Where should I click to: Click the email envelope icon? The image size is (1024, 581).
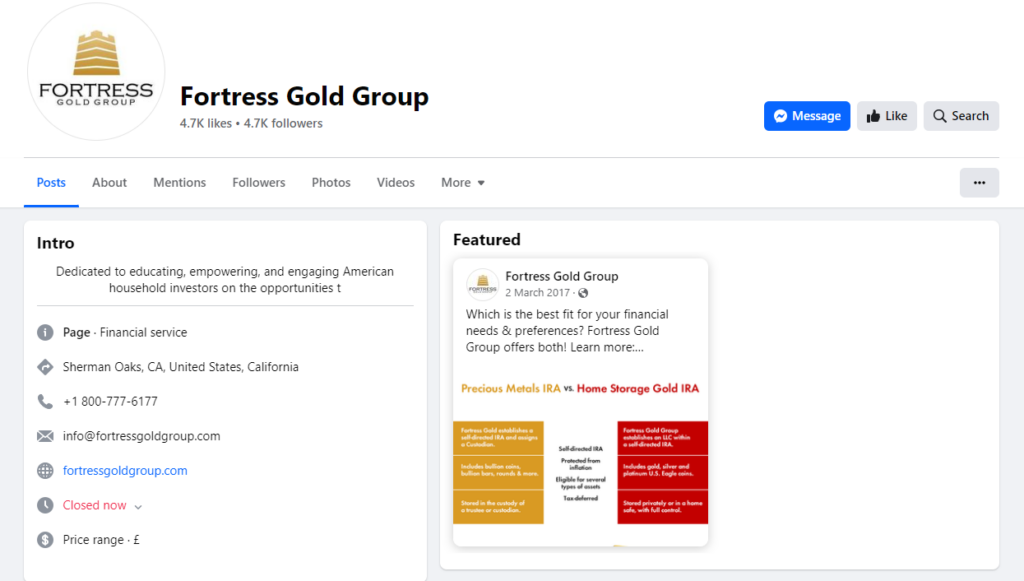coord(45,436)
